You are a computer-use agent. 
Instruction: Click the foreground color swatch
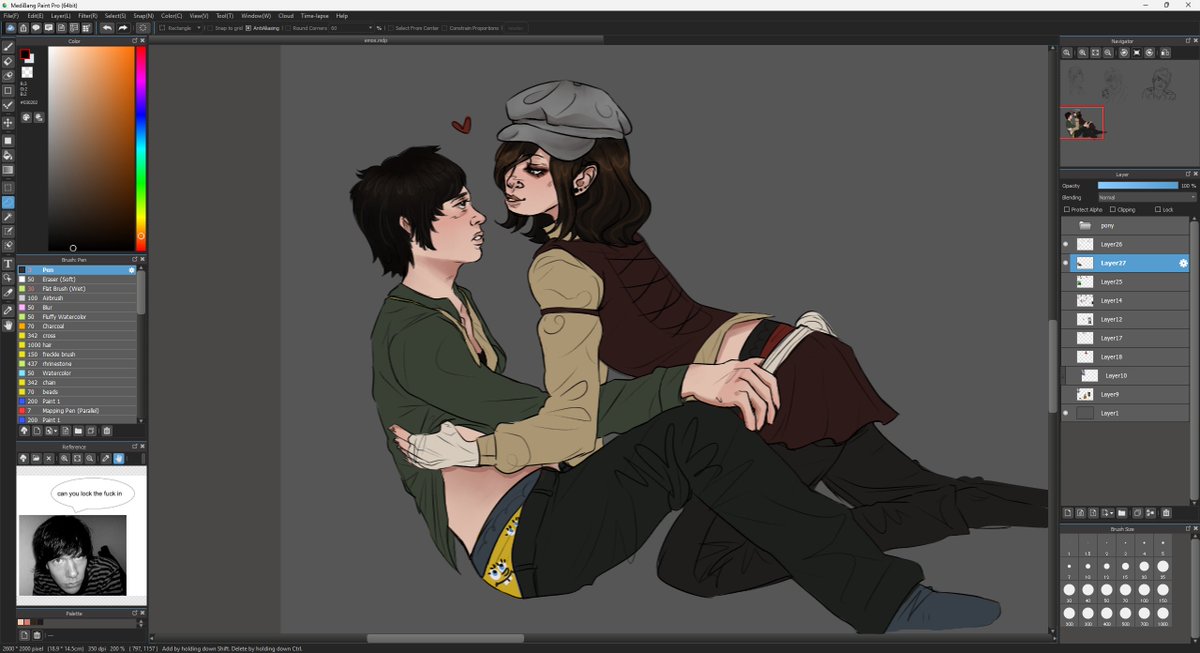[26, 55]
